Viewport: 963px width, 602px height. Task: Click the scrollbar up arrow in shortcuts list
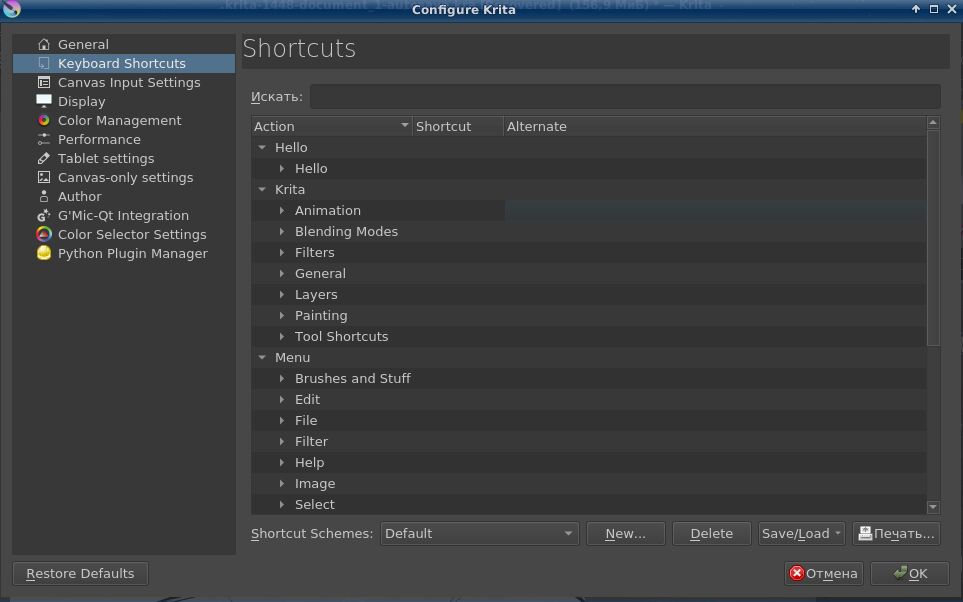click(x=933, y=123)
